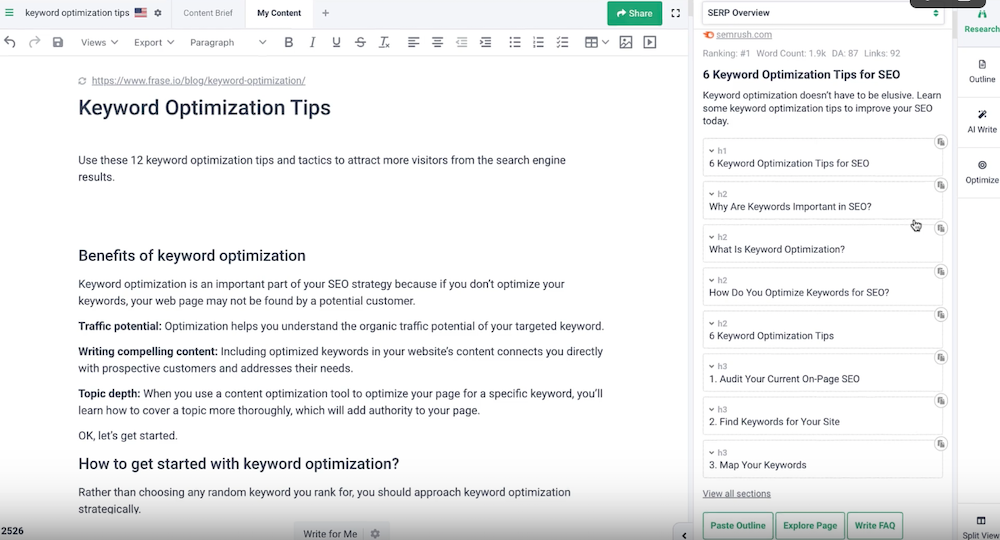Expand 'Why Are Keywords Important in SEO?' section
The width and height of the screenshot is (1000, 540).
[x=712, y=194]
